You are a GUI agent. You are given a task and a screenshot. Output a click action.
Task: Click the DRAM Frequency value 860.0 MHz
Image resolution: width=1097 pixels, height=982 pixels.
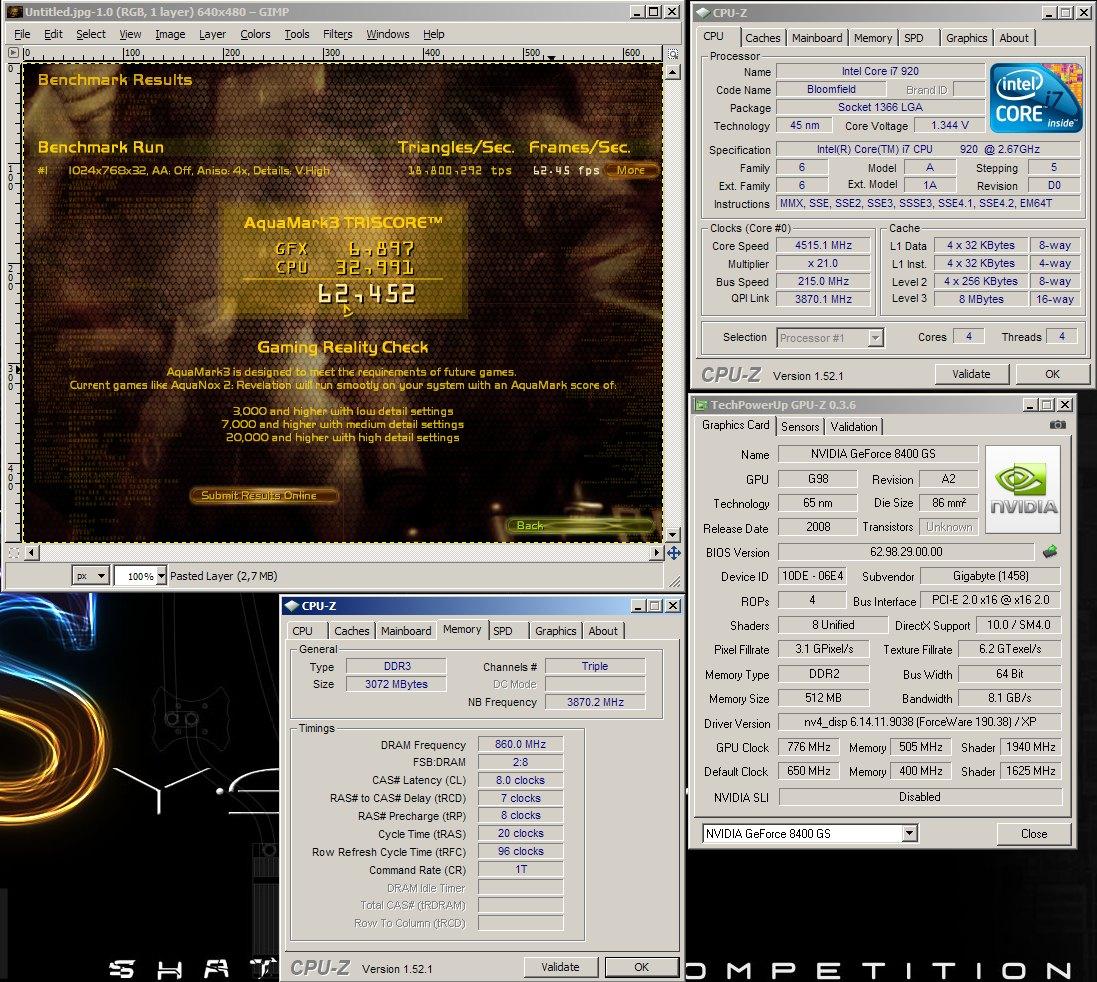click(x=520, y=744)
